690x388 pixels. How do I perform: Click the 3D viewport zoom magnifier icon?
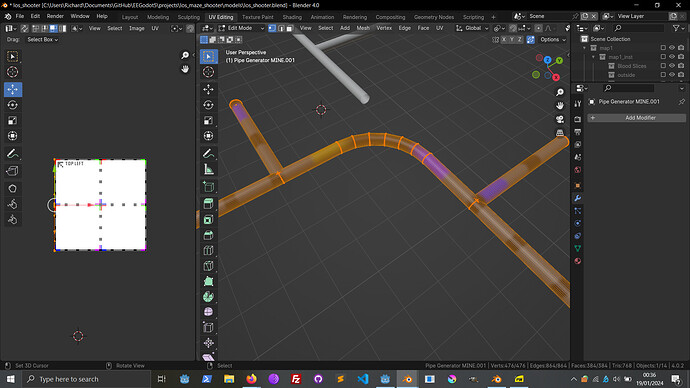[x=560, y=92]
